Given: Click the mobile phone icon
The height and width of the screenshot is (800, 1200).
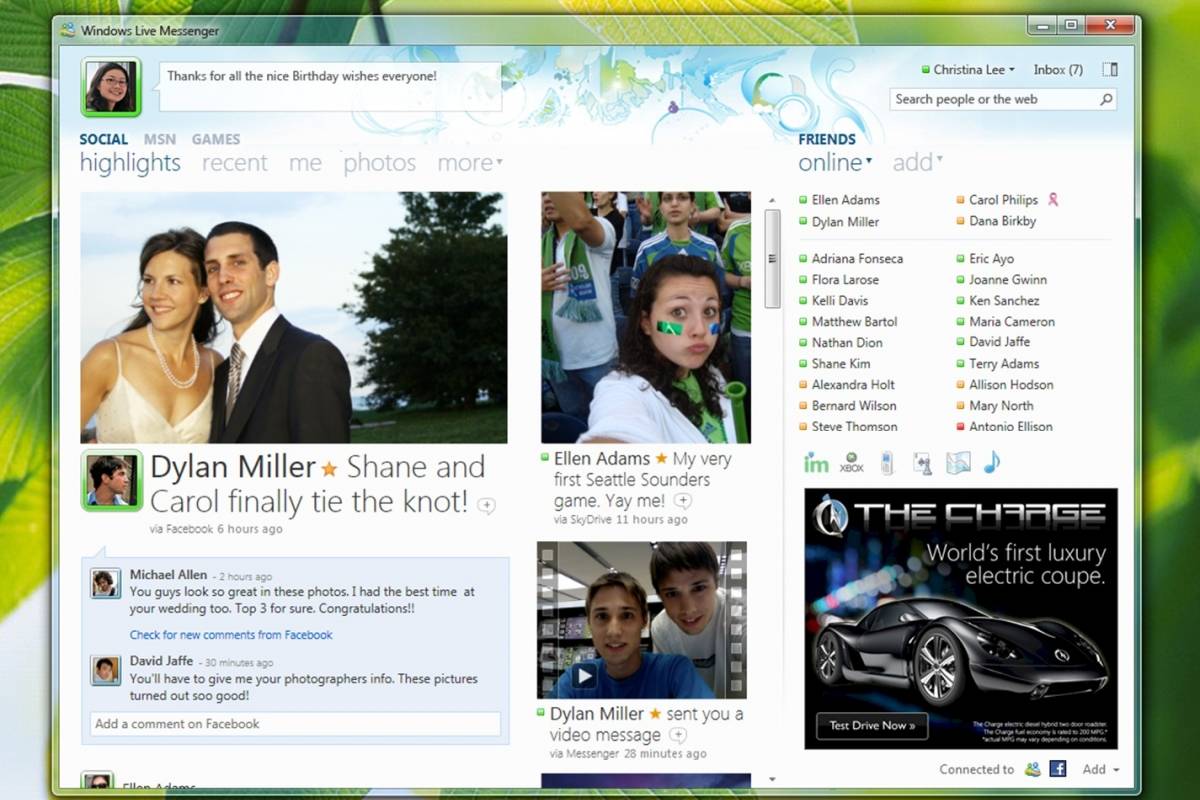Looking at the screenshot, I should coord(886,463).
